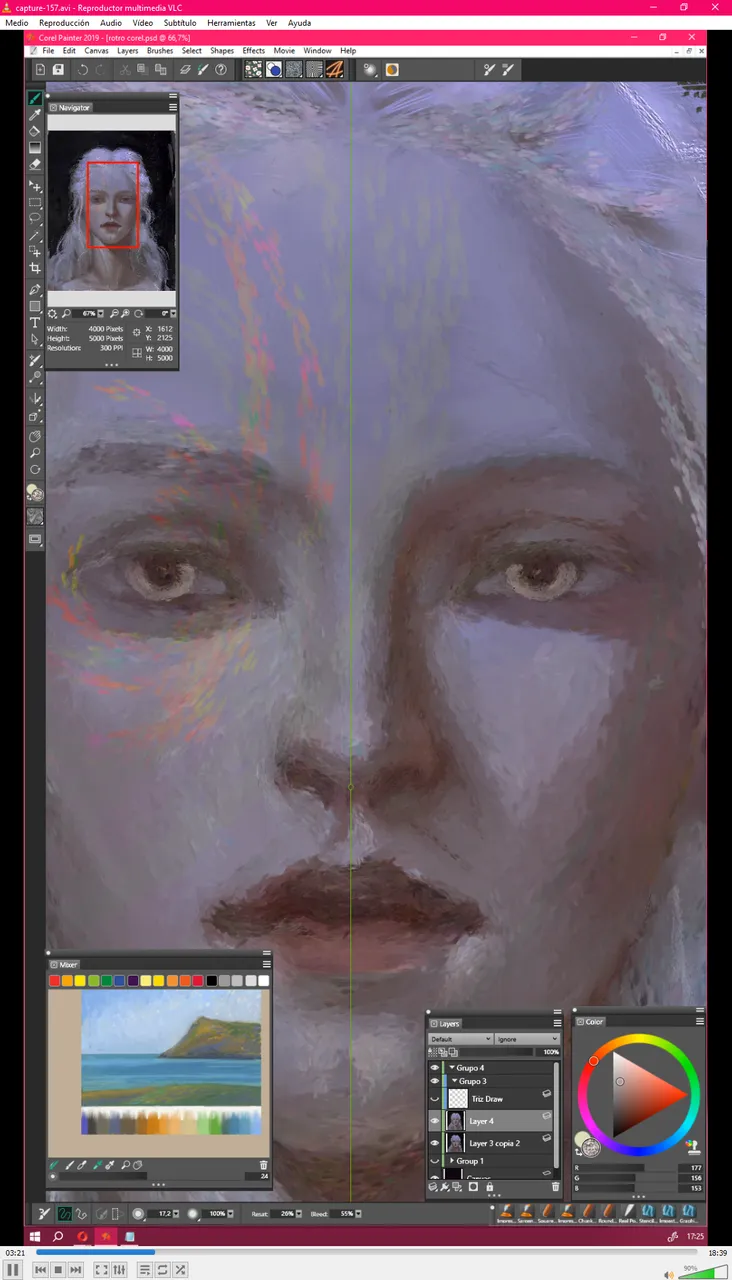This screenshot has width=732, height=1280.
Task: Hide Layer 4 with eye icon
Action: click(x=435, y=1121)
